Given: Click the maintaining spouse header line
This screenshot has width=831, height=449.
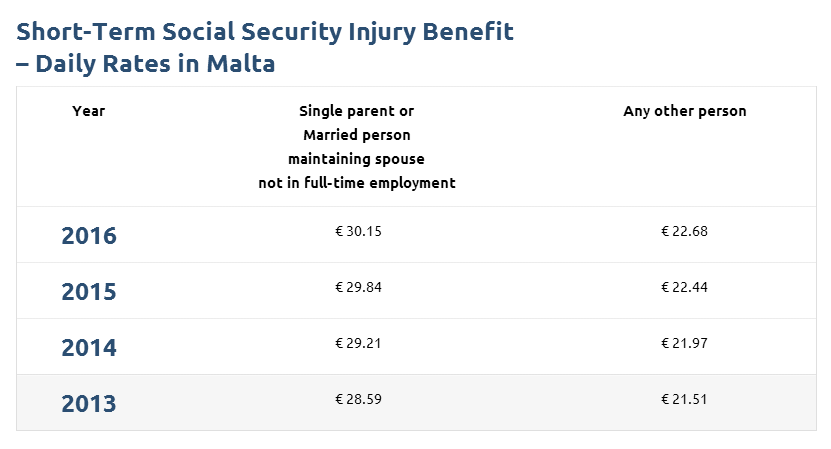Looking at the screenshot, I should click(356, 159).
